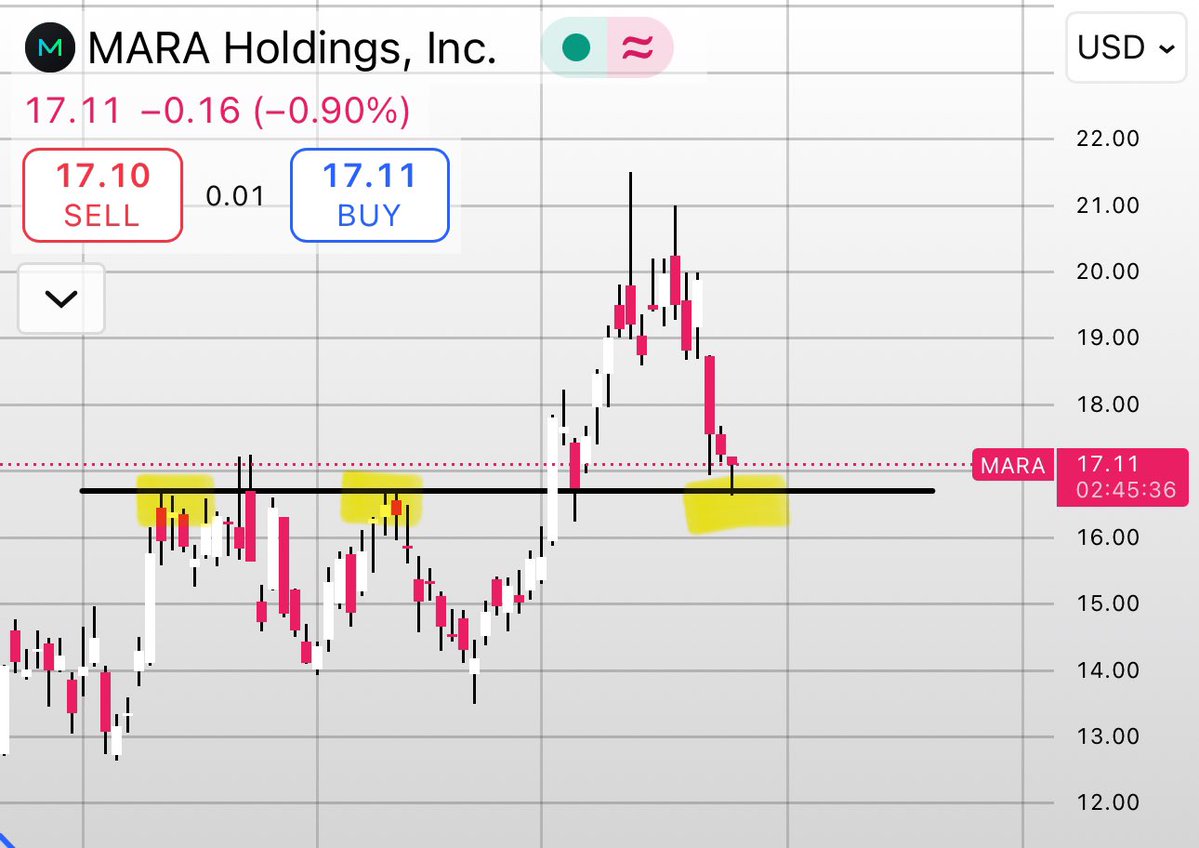Select the black horizontal support line

pyautogui.click(x=507, y=491)
